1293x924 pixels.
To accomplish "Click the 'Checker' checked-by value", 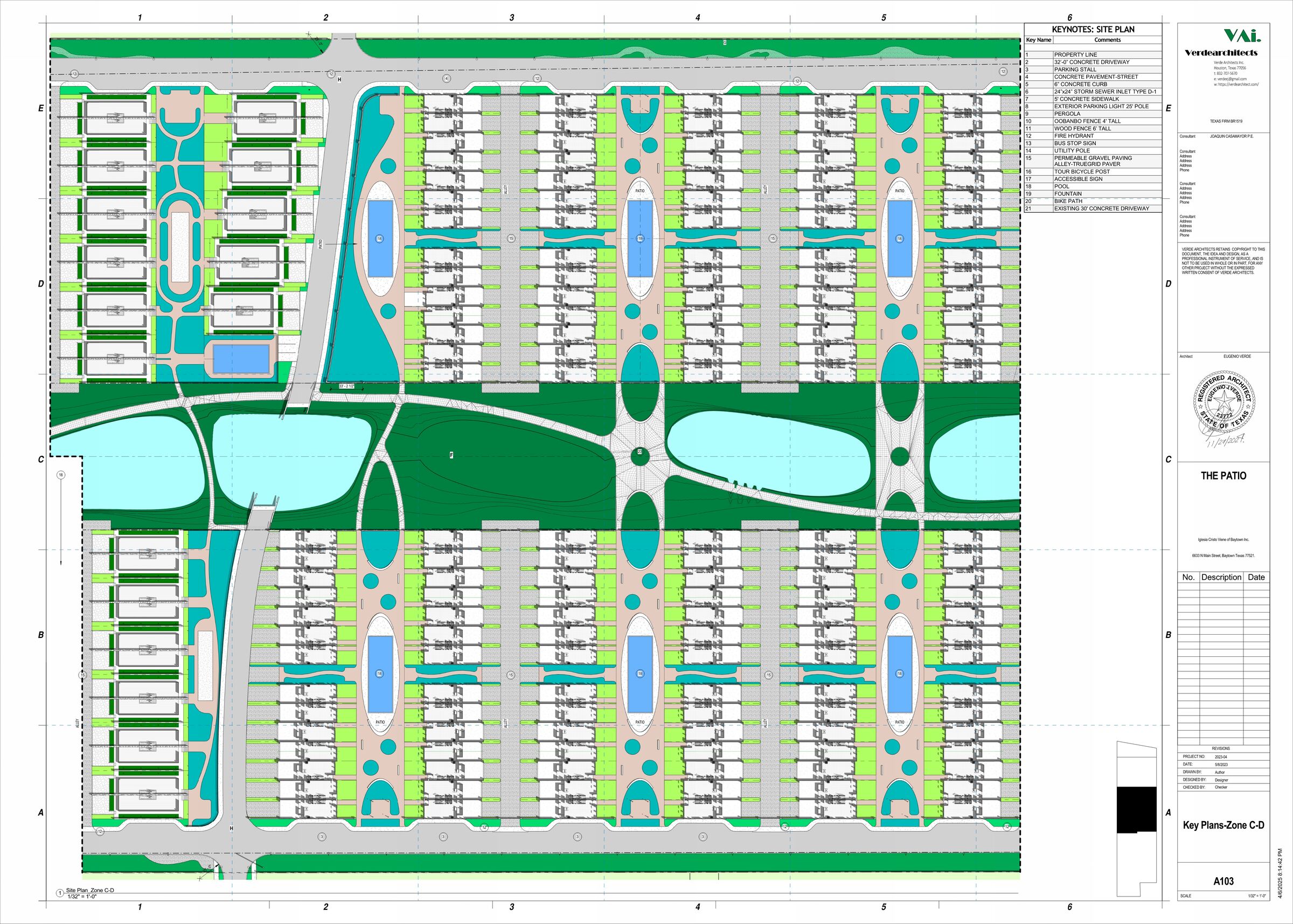I will click(x=1221, y=788).
